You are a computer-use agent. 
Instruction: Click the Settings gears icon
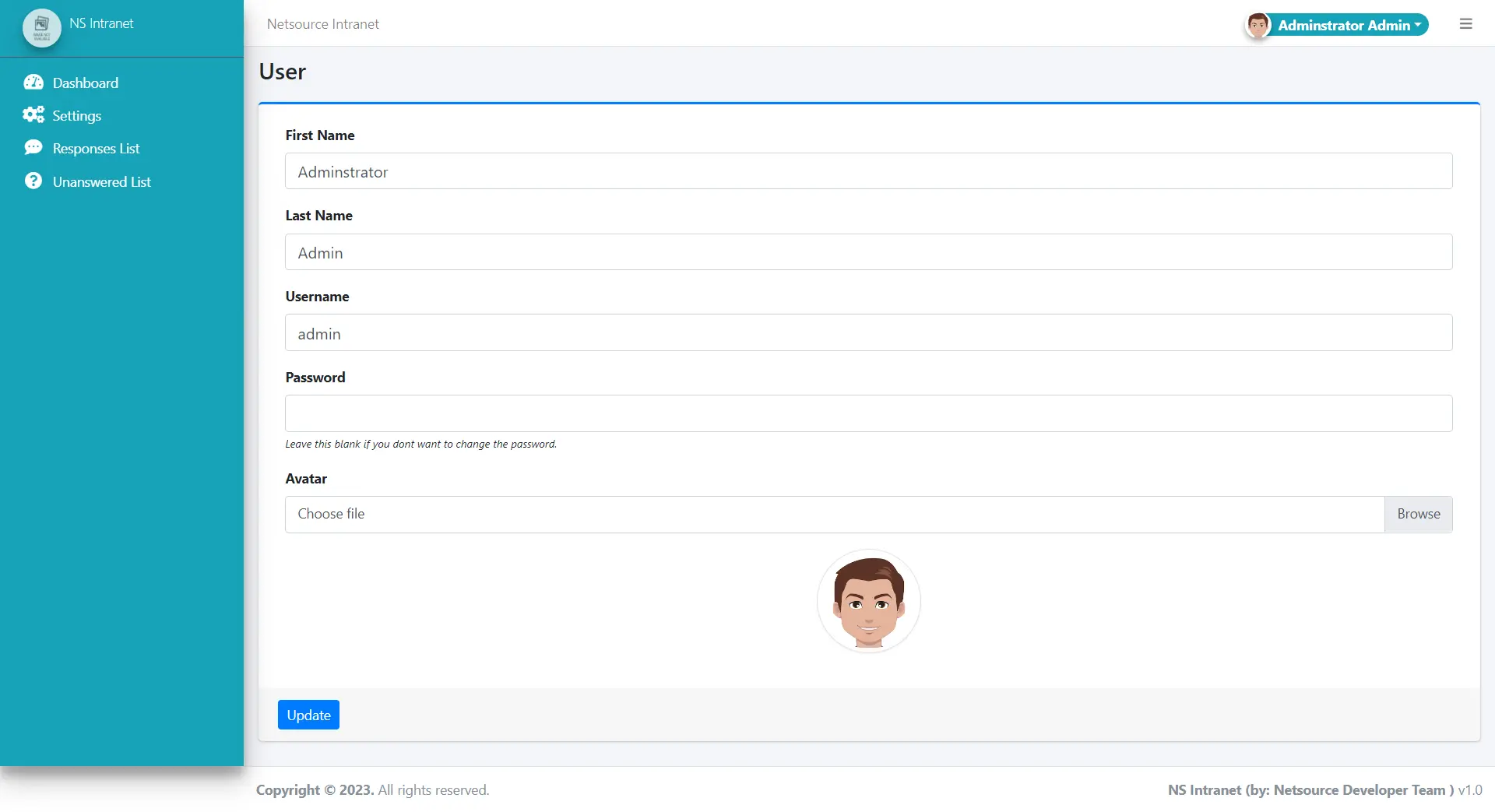pos(33,115)
